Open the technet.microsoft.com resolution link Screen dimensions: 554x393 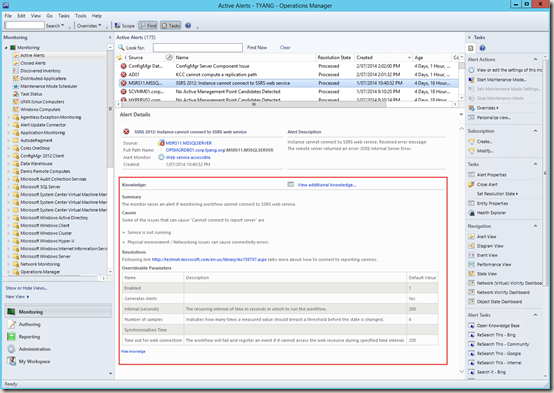[x=209, y=259]
